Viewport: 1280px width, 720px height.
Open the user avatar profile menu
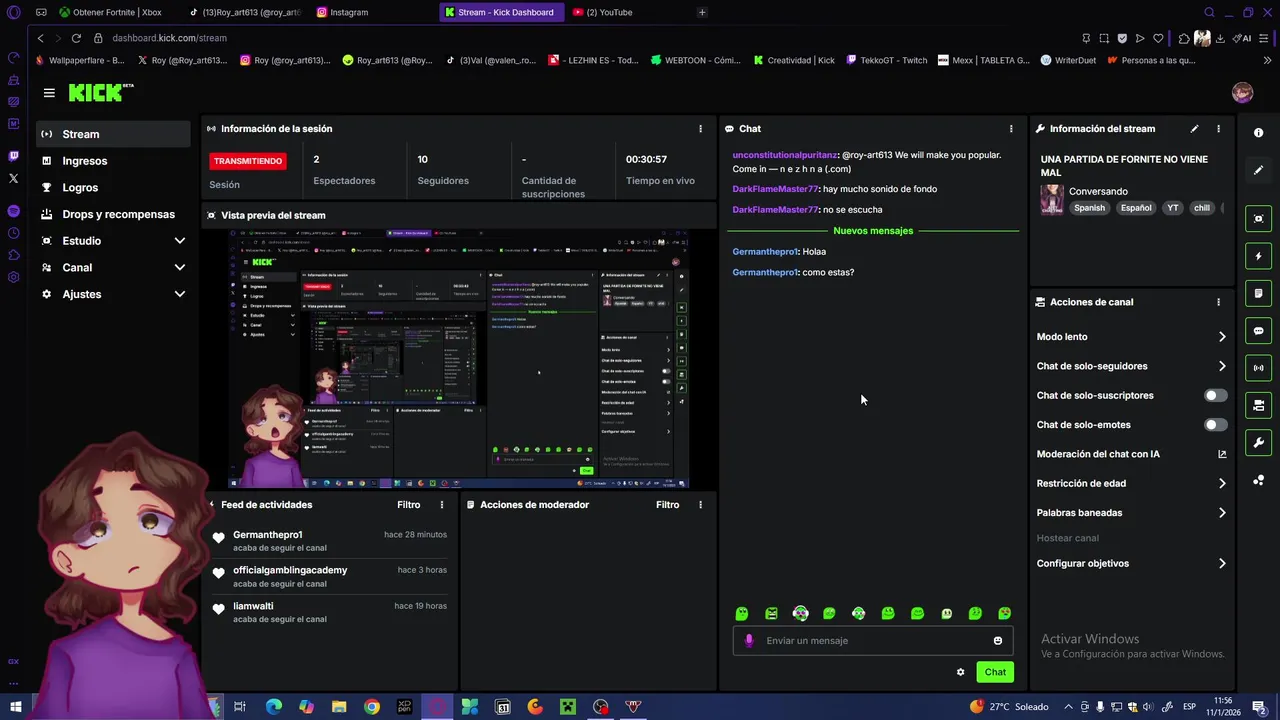point(1242,93)
